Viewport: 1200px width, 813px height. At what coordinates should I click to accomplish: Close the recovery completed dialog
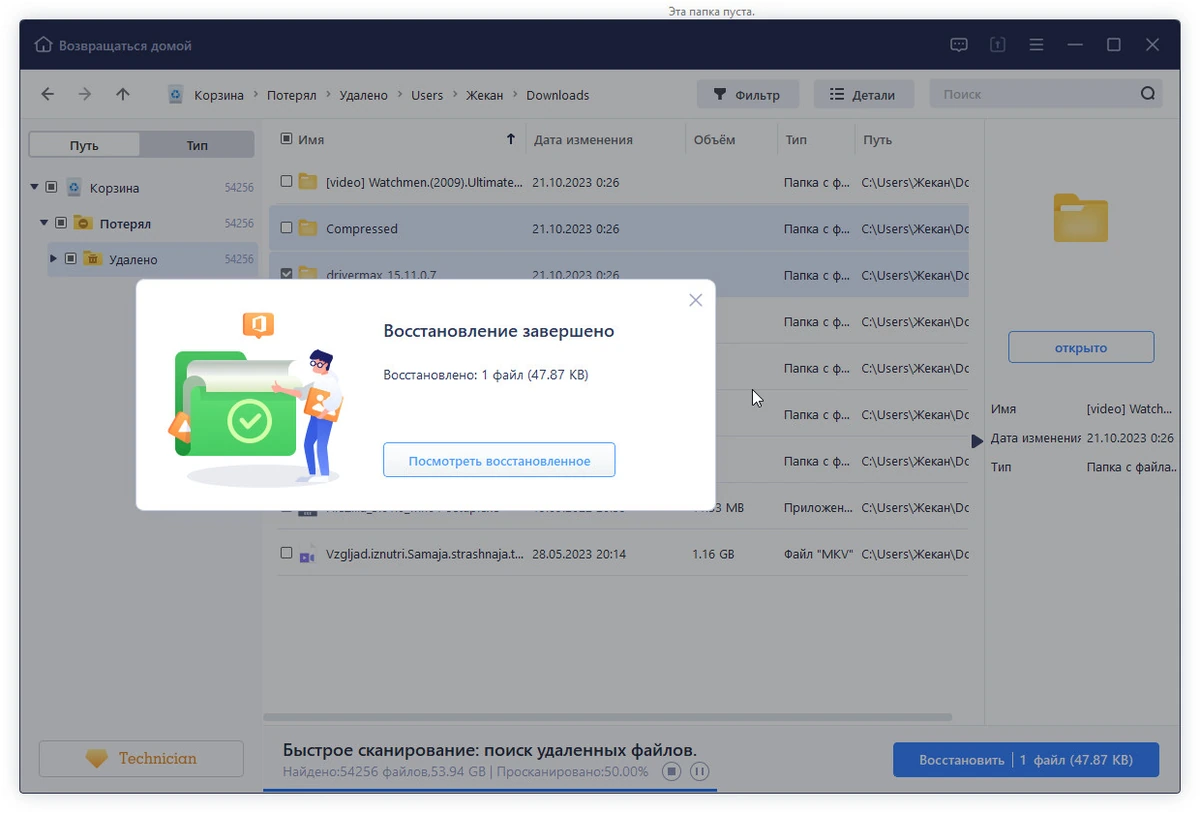point(695,300)
